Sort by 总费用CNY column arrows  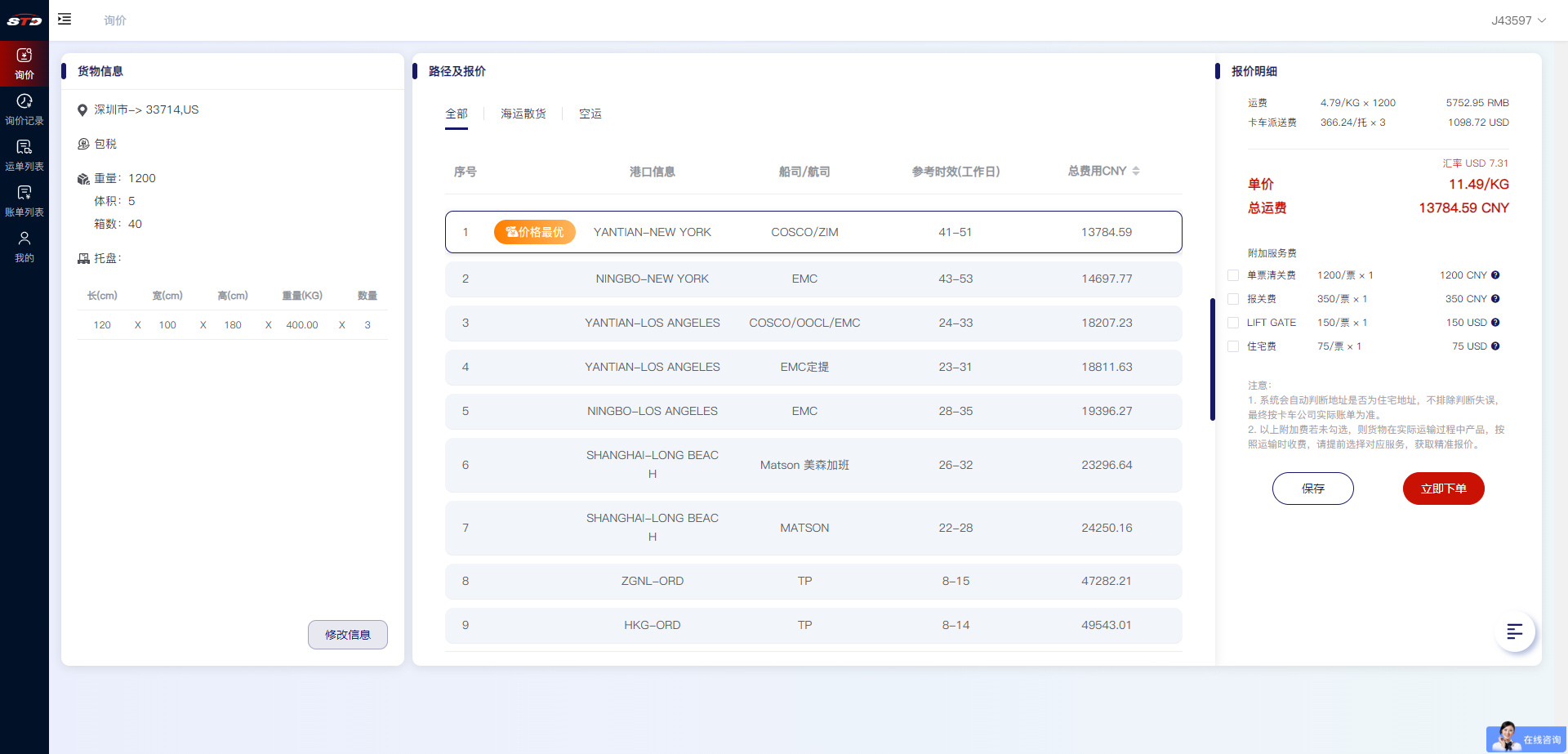coord(1136,171)
